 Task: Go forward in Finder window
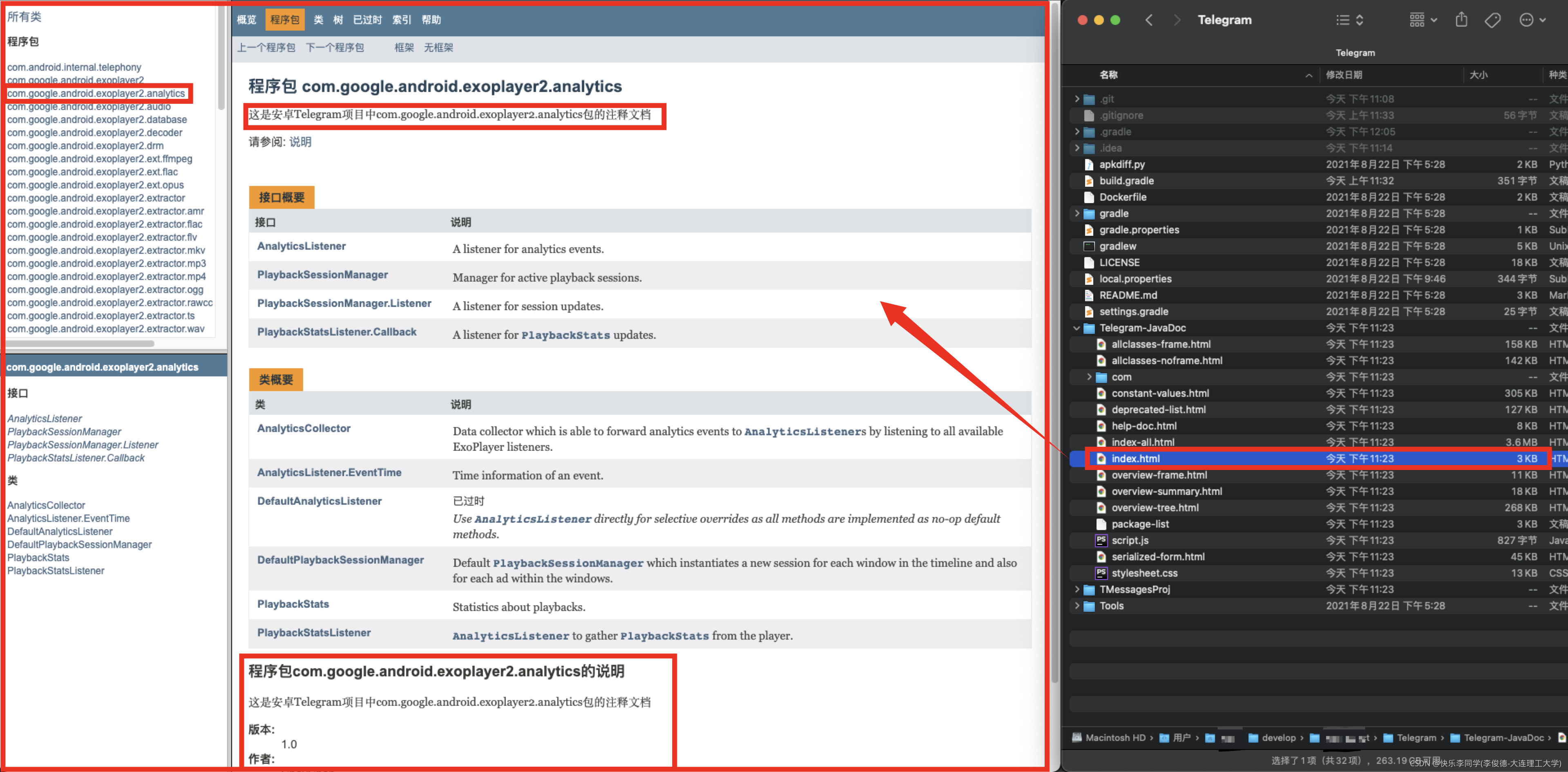tap(1177, 20)
